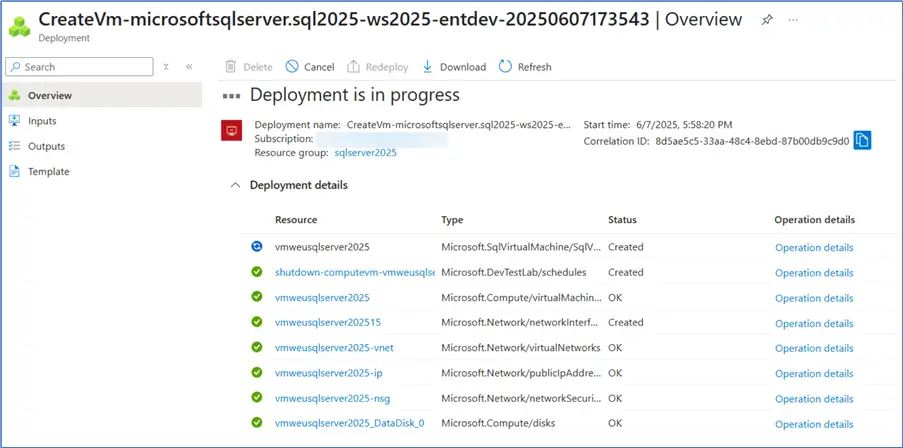View Operation details for Microsoft.Compute/virtualMachines row
The width and height of the screenshot is (903, 448).
tap(814, 298)
